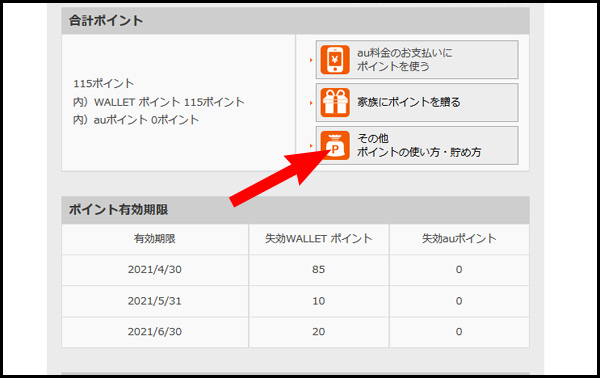Click the 合計ポイント section header
Screen dimensions: 600x378
pyautogui.click(x=295, y=21)
